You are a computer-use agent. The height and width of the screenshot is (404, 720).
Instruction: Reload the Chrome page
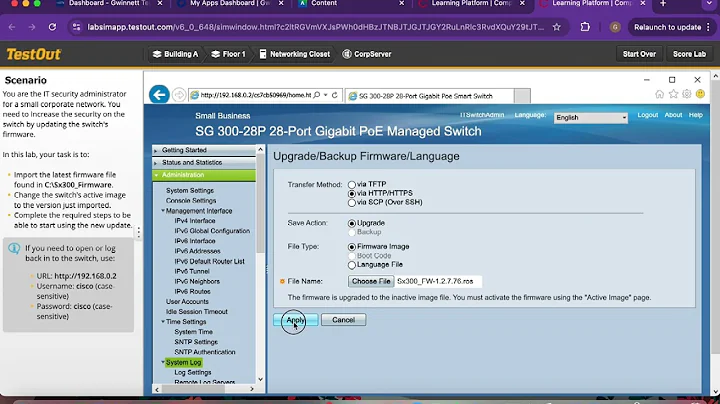pyautogui.click(x=52, y=27)
